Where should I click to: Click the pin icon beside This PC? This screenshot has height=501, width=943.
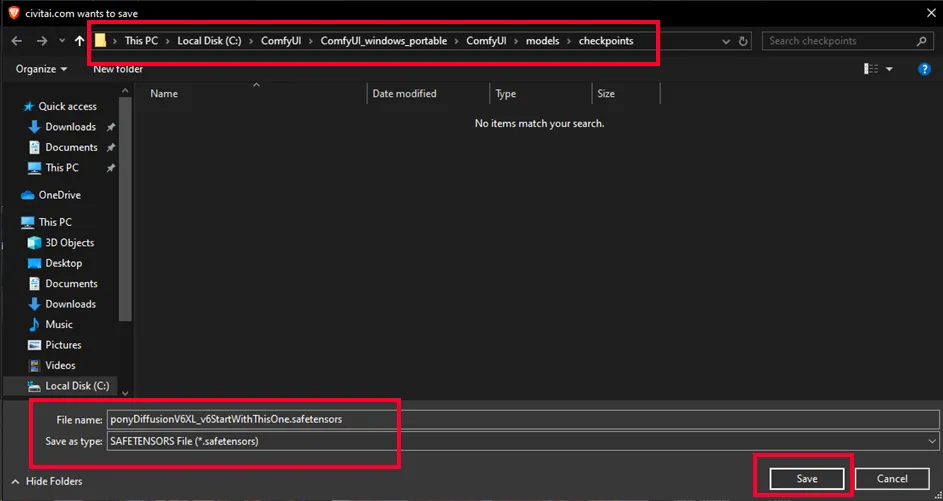(111, 168)
